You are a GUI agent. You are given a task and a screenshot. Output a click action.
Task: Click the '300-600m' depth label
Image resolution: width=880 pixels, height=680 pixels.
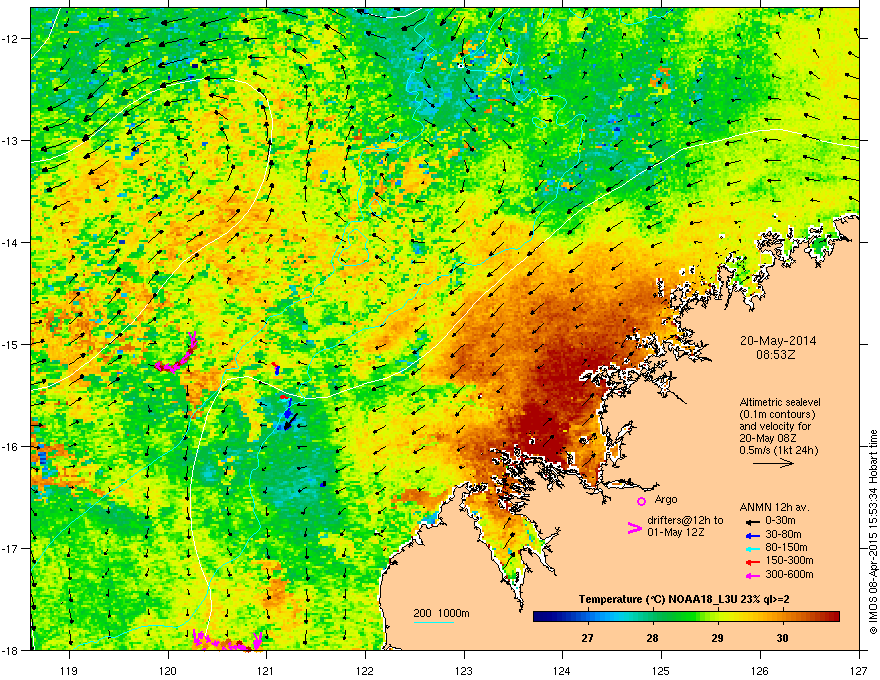click(x=789, y=574)
